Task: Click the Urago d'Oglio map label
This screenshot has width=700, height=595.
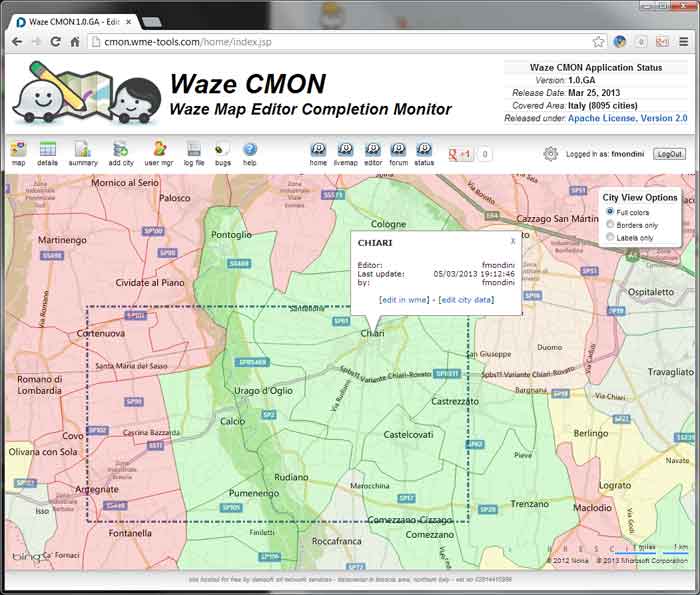Action: [x=263, y=391]
